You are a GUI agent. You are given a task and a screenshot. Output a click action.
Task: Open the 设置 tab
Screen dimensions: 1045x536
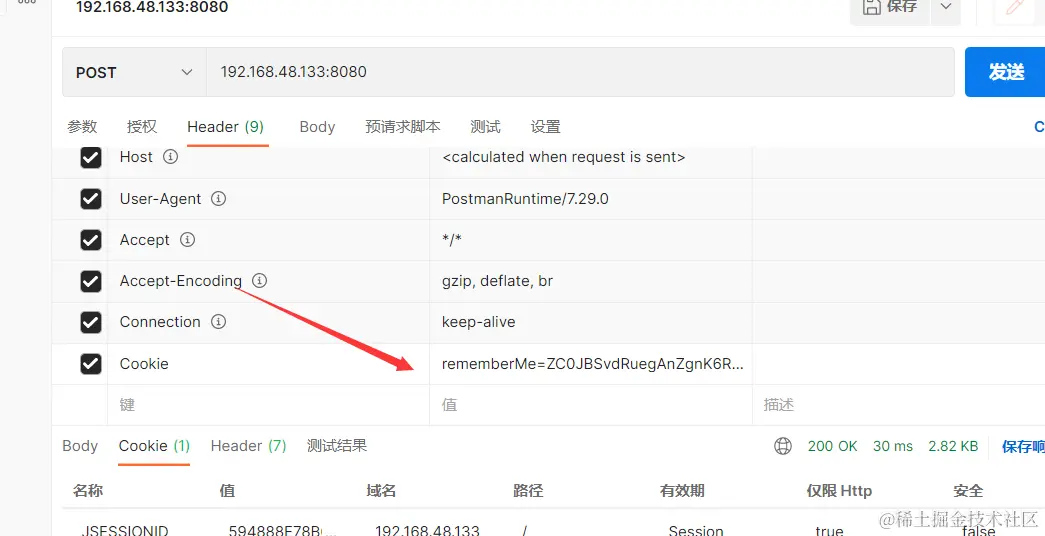tap(546, 127)
